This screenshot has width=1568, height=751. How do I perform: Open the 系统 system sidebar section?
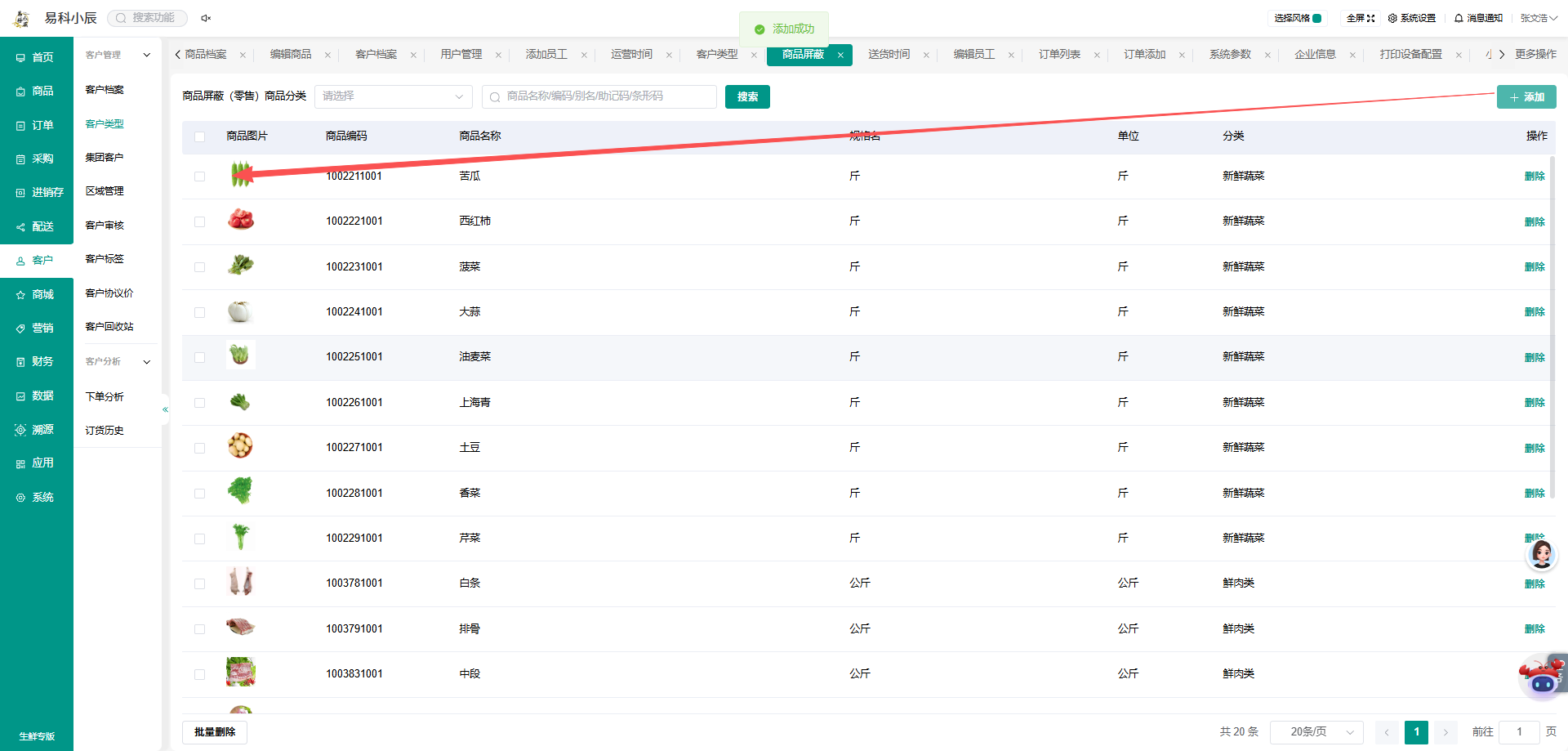(x=36, y=498)
